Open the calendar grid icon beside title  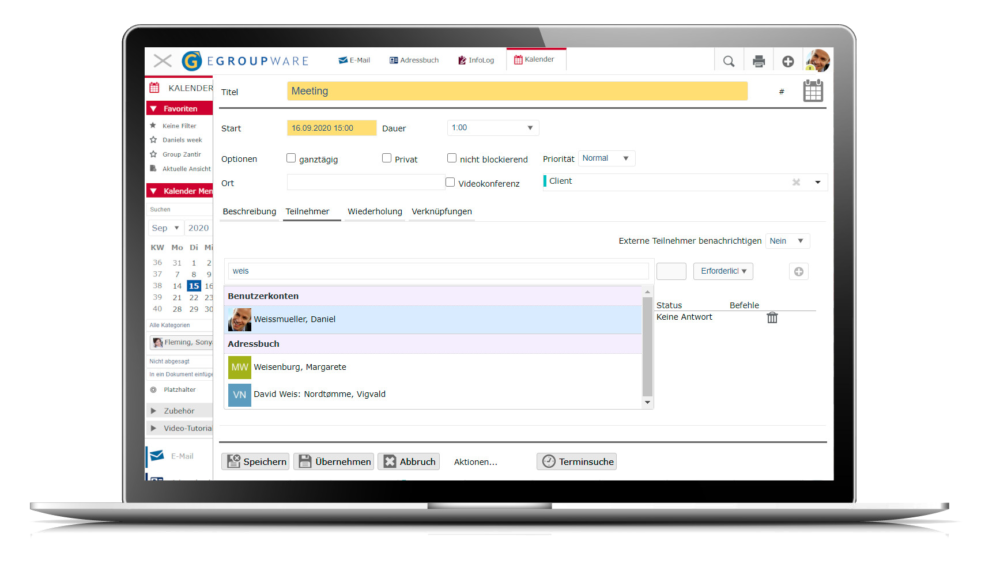[x=813, y=91]
